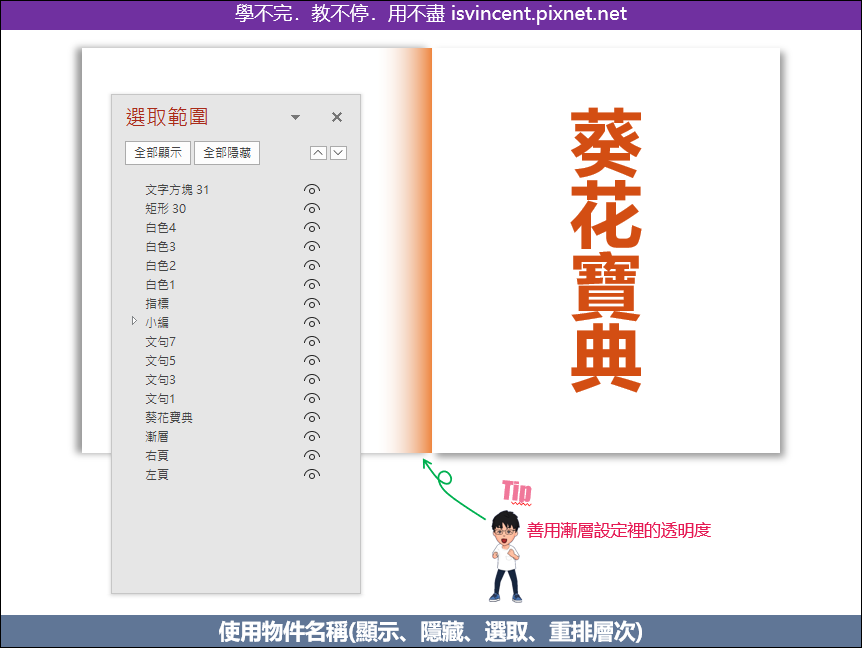Viewport: 862px width, 648px height.
Task: Click the 善用漸層設定裡的透明度 text
Action: tap(619, 530)
